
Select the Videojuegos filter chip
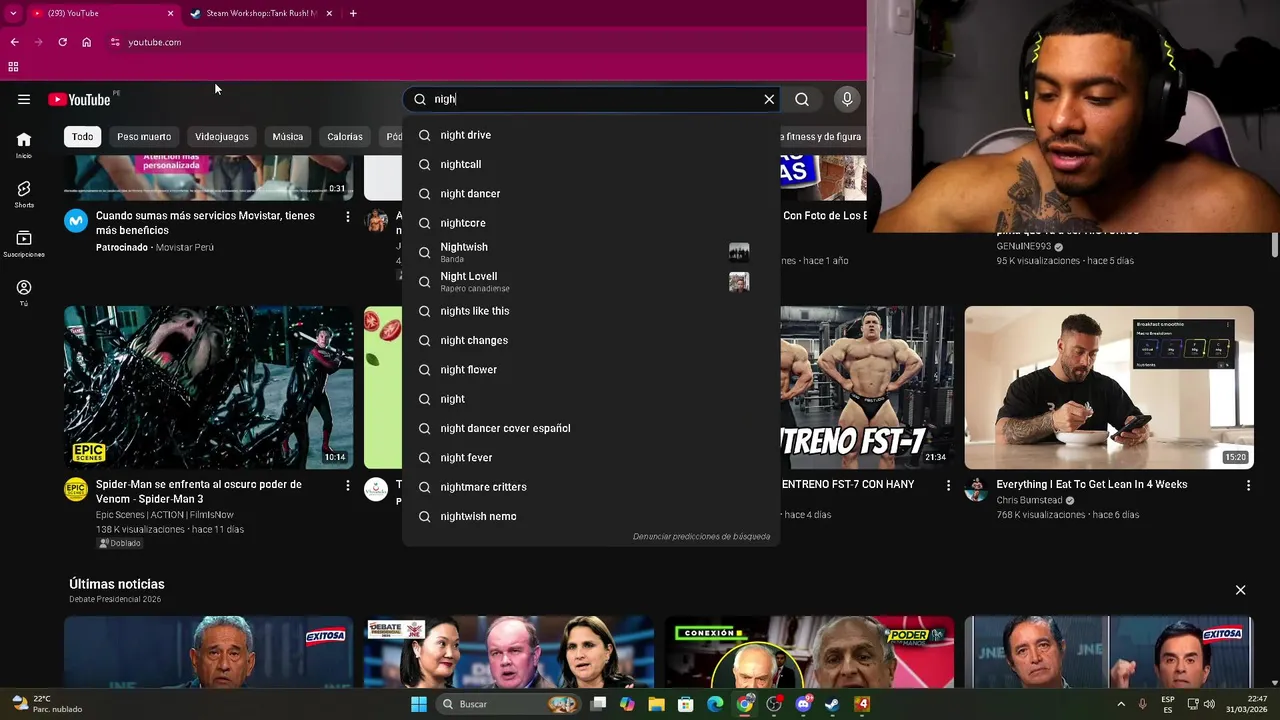pos(222,136)
